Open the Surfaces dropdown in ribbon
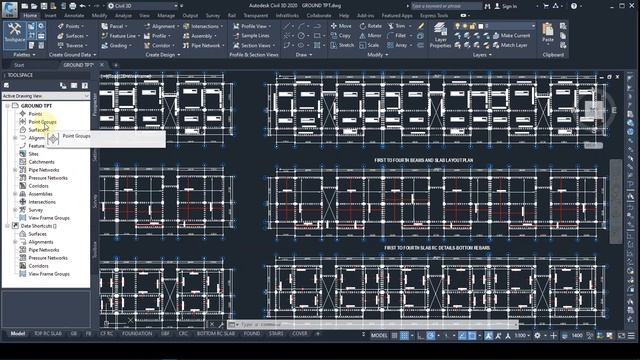The image size is (640, 360). click(x=73, y=36)
